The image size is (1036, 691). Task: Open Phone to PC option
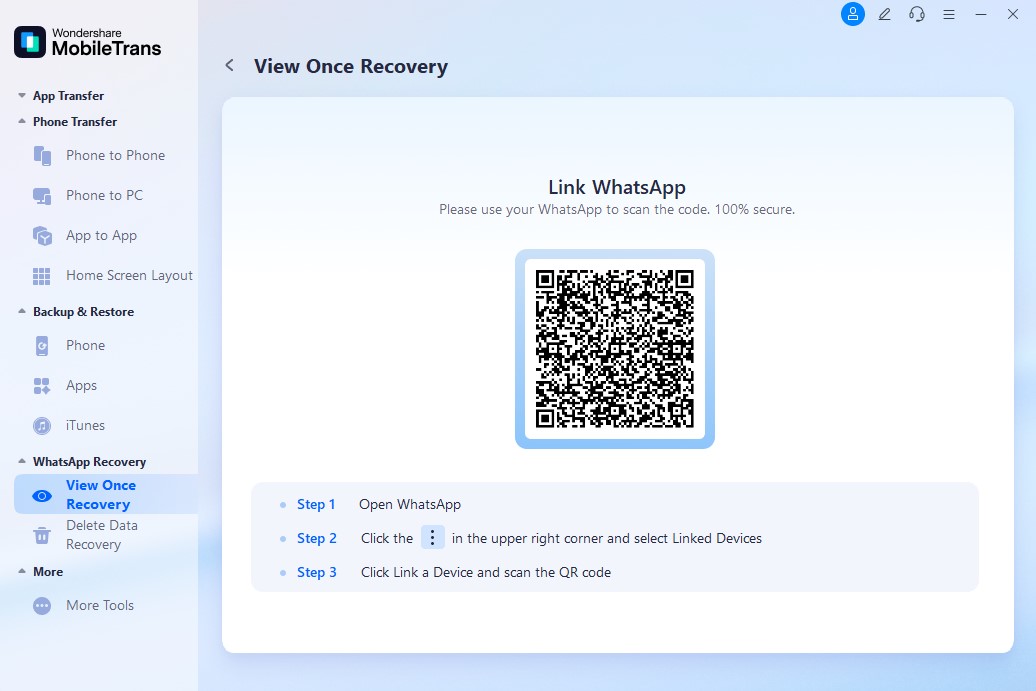coord(104,195)
